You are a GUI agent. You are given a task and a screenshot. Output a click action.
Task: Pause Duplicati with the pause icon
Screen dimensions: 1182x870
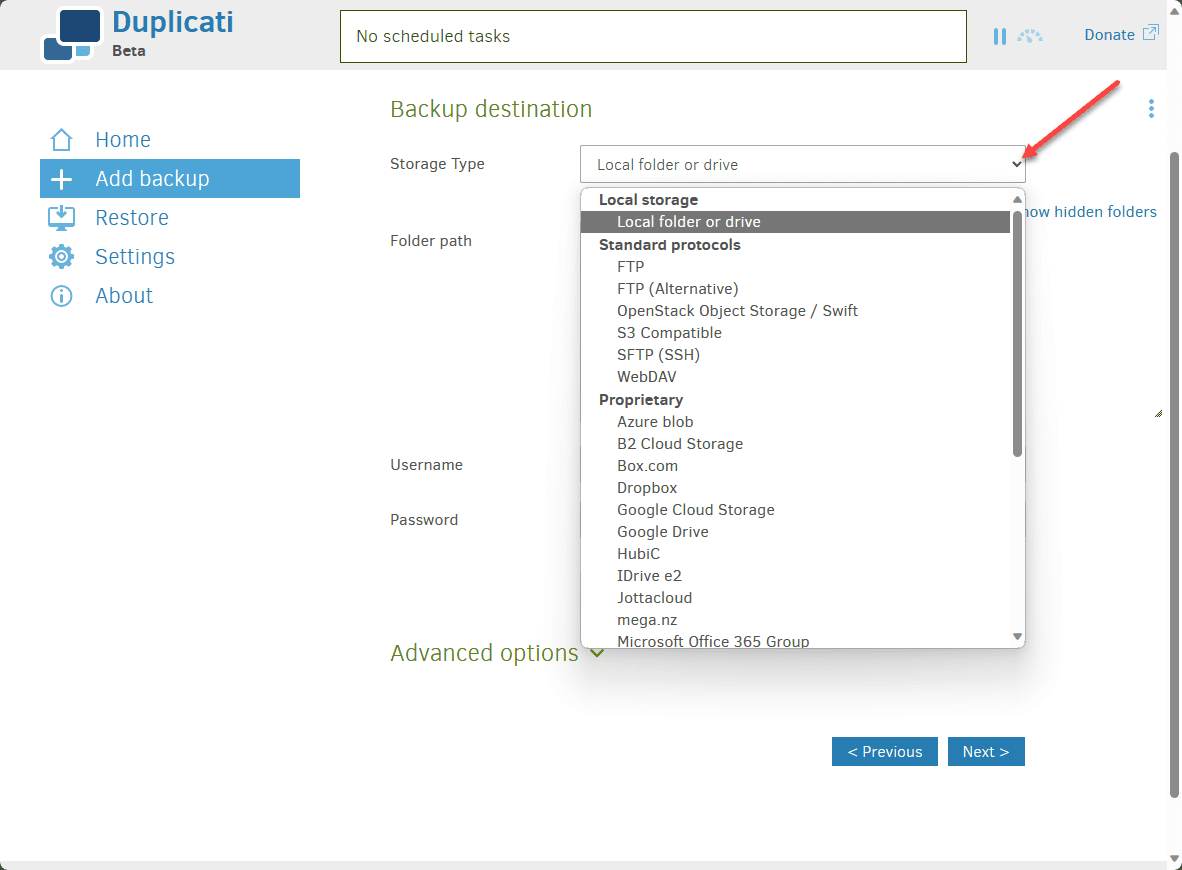[x=1000, y=36]
